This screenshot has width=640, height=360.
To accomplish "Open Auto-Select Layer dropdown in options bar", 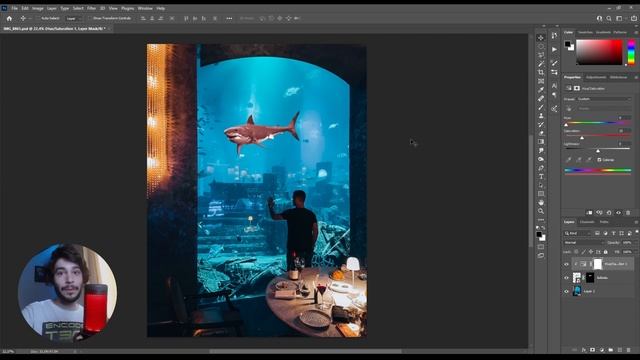I will pos(73,18).
